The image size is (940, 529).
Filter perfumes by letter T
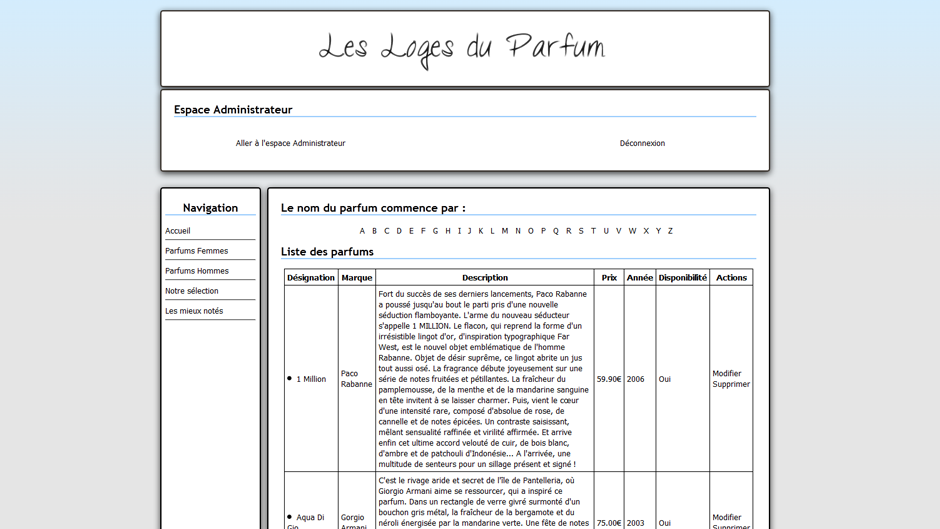593,231
